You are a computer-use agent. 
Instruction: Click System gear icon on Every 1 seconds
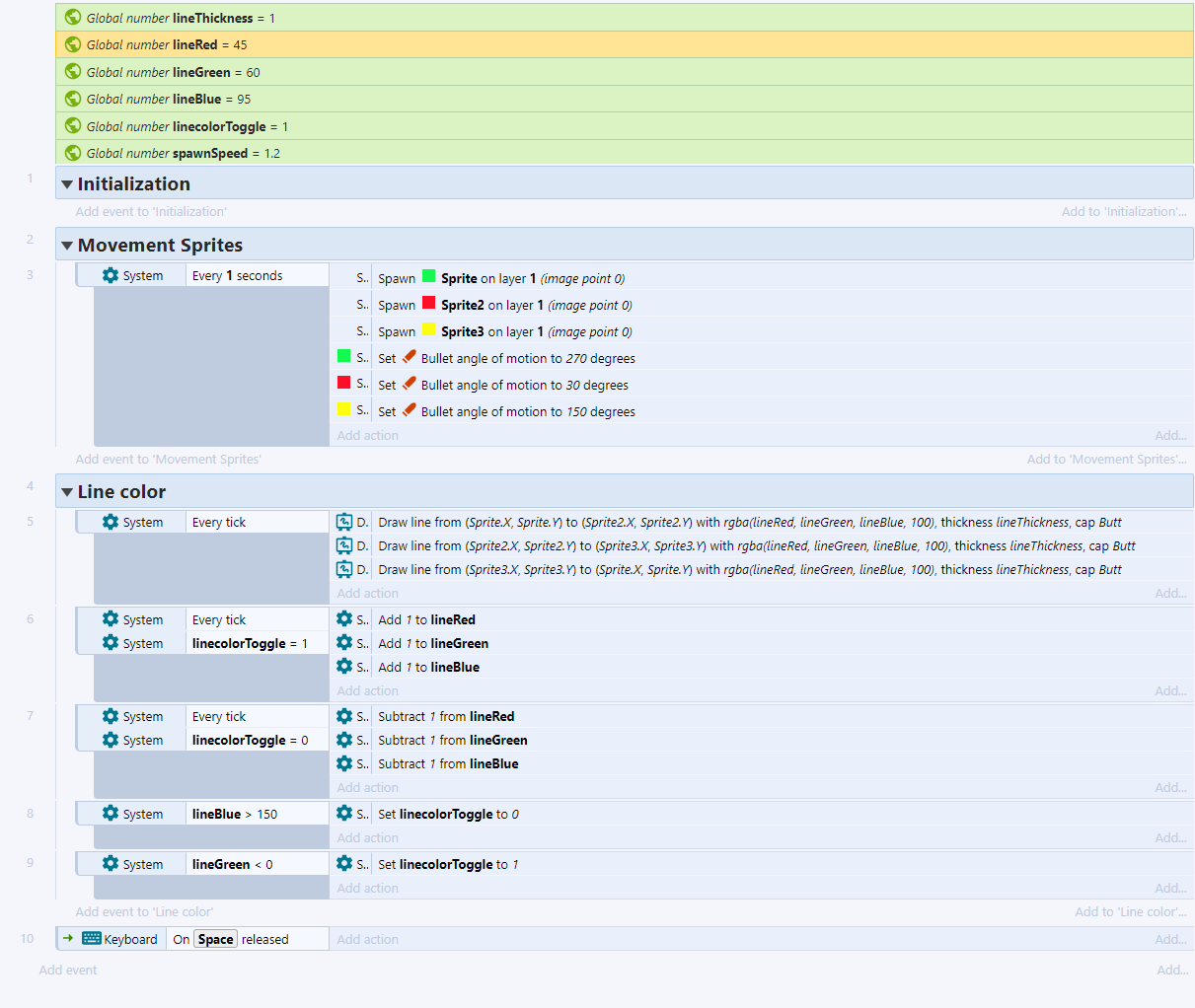point(111,276)
